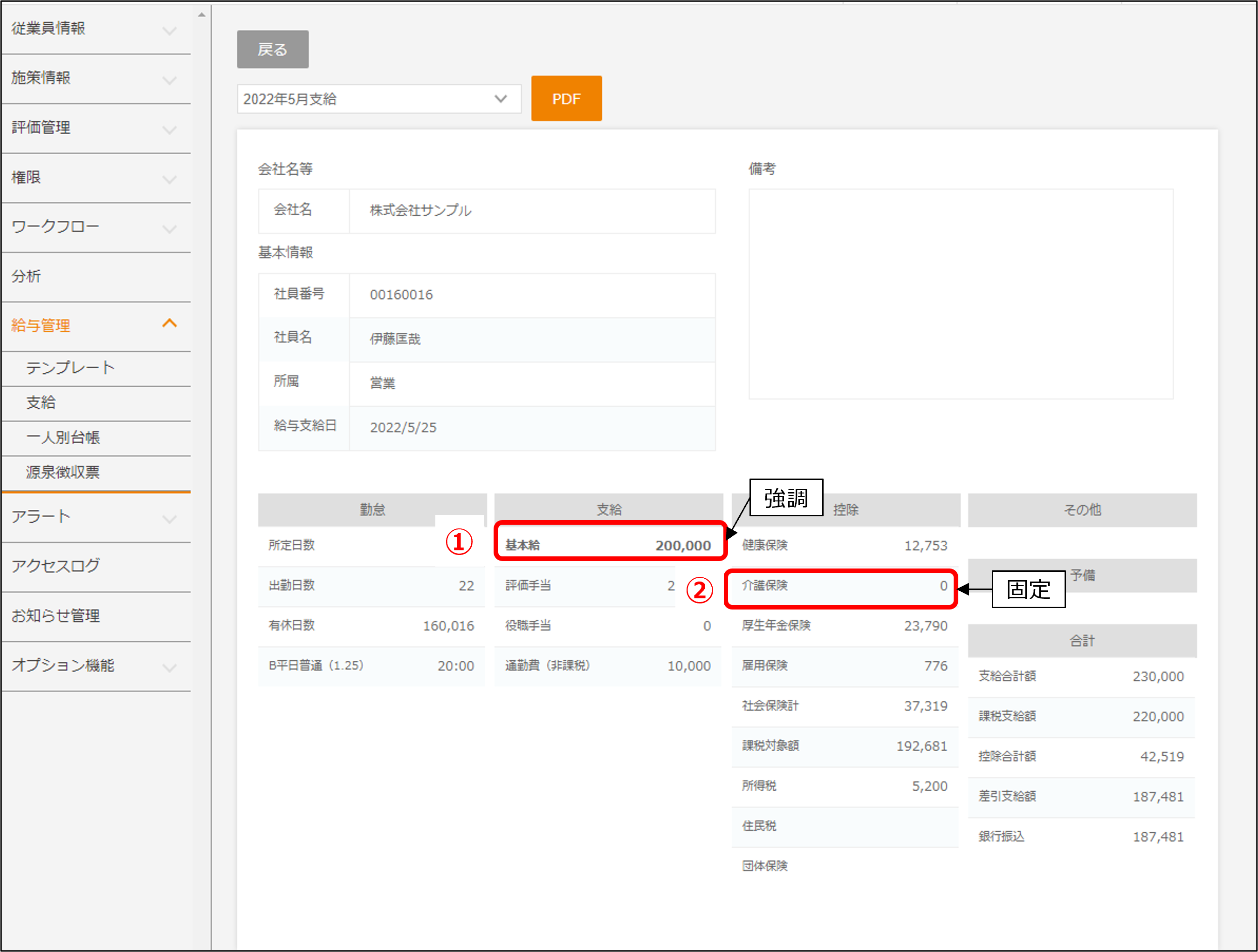Image resolution: width=1258 pixels, height=952 pixels.
Task: Expand the ワークフロー chevron arrow
Action: 169,229
